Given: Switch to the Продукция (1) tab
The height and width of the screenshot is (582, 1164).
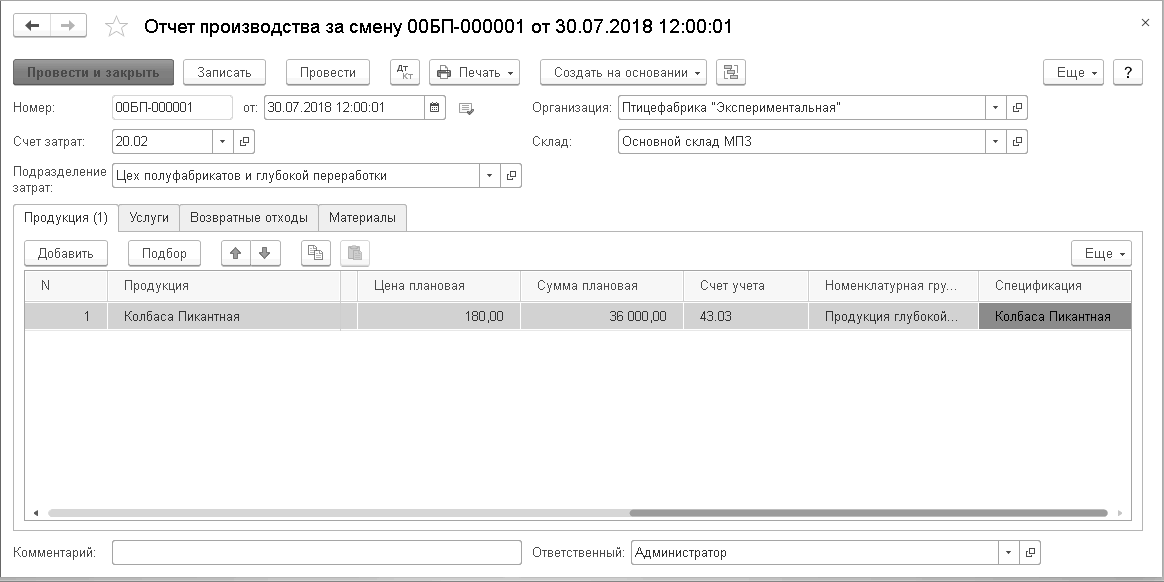Looking at the screenshot, I should click(x=66, y=218).
